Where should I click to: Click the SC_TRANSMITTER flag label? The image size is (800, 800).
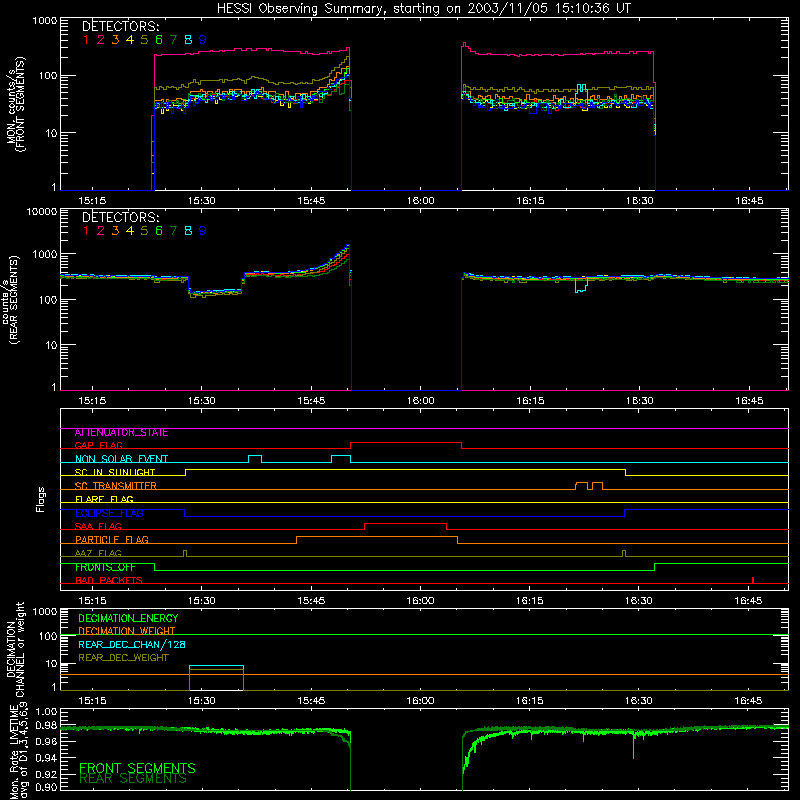coord(116,486)
